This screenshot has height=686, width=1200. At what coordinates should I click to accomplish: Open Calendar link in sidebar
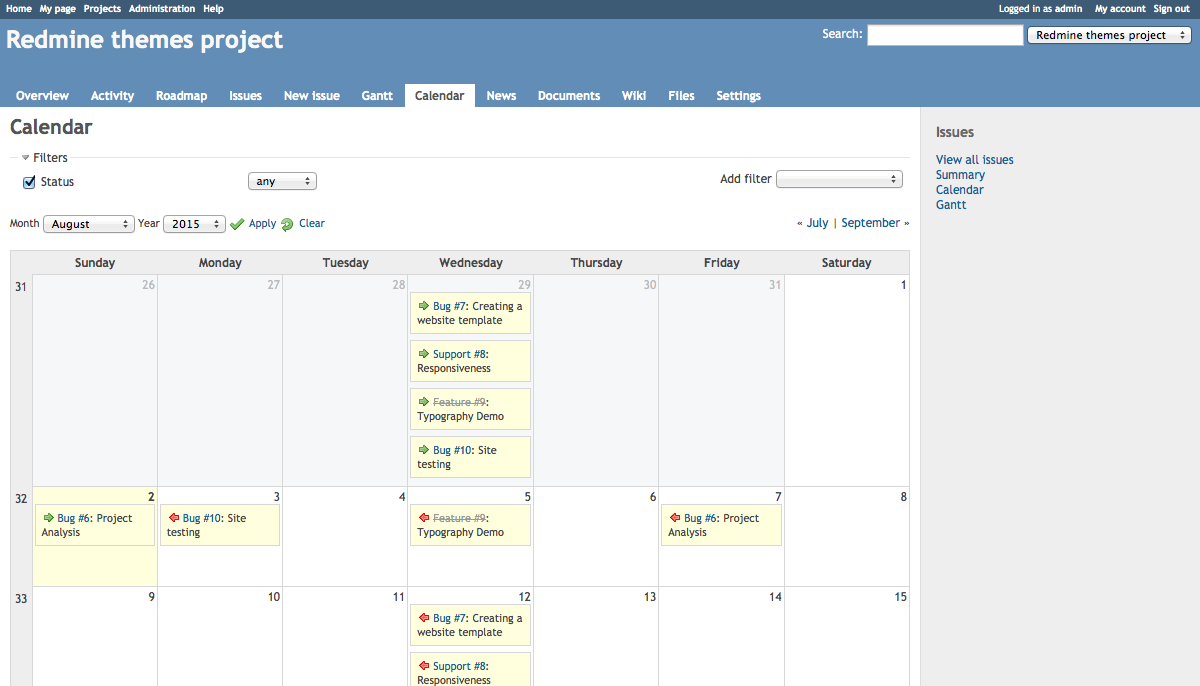click(960, 190)
